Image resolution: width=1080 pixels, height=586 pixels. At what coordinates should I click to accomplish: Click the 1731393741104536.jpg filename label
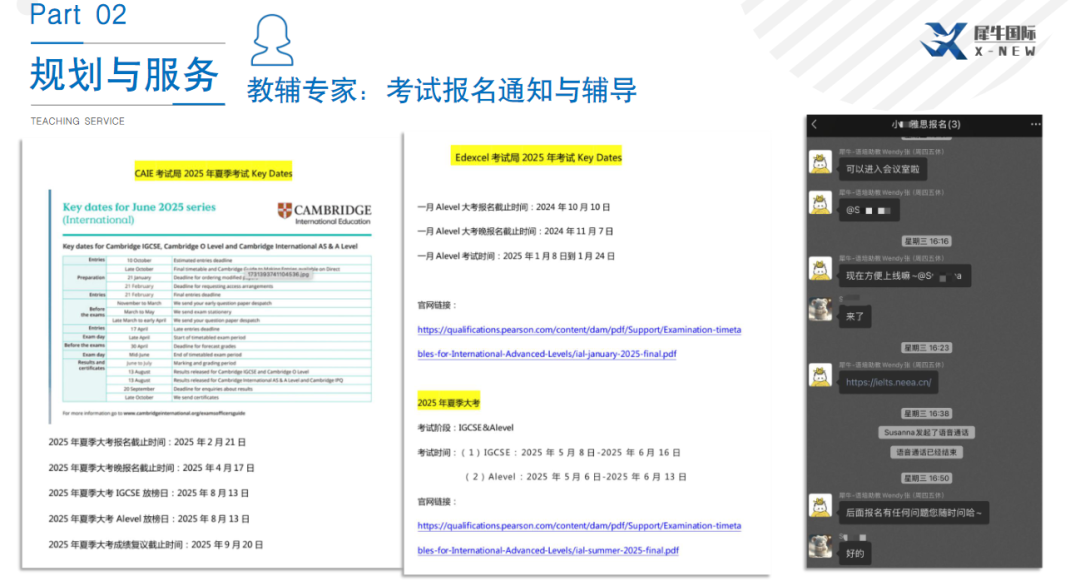(x=278, y=274)
